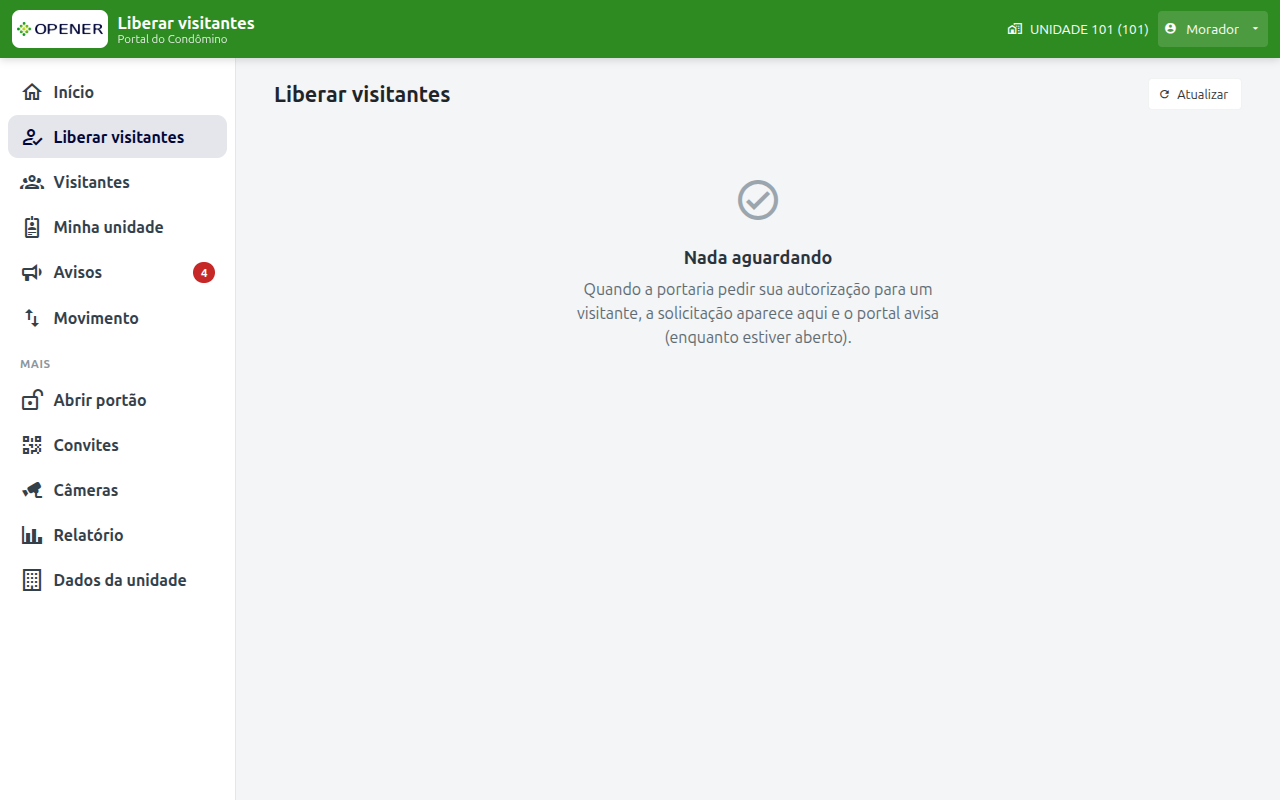Click the refresh arrow icon on Atualizar
The image size is (1280, 800).
1164,94
